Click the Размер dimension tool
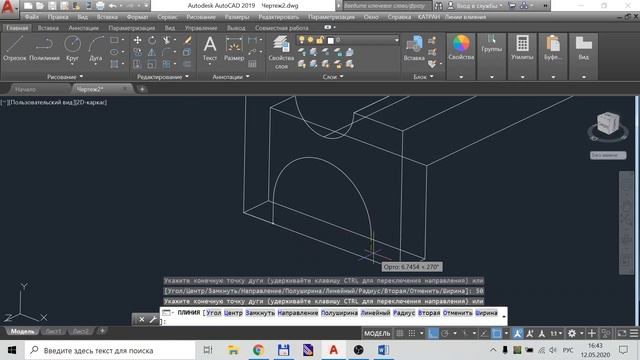This screenshot has width=640, height=360. tap(234, 48)
